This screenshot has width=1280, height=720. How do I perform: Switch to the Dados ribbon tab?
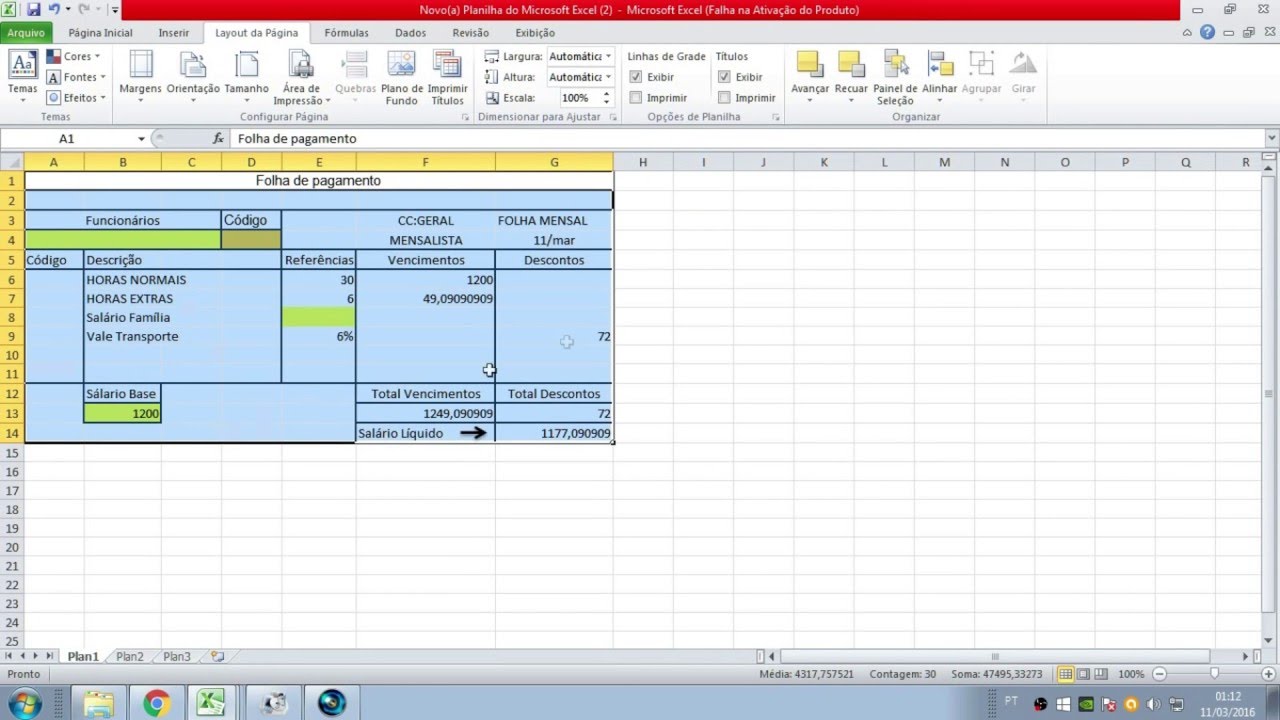(410, 33)
